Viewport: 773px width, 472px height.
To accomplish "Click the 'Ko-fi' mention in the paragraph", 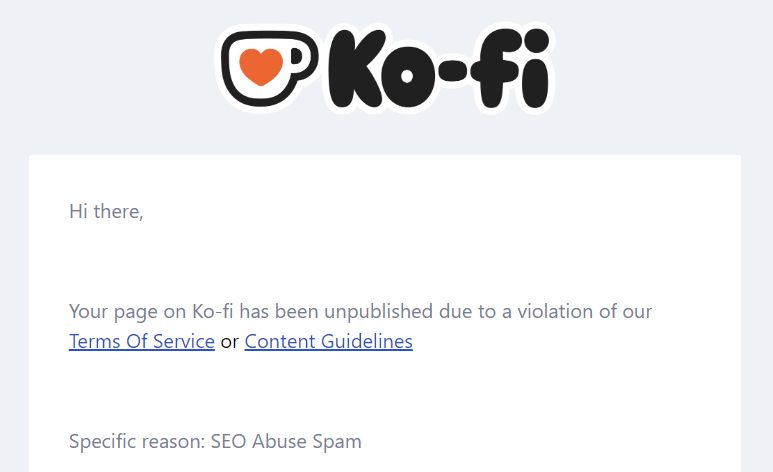I will [x=212, y=312].
